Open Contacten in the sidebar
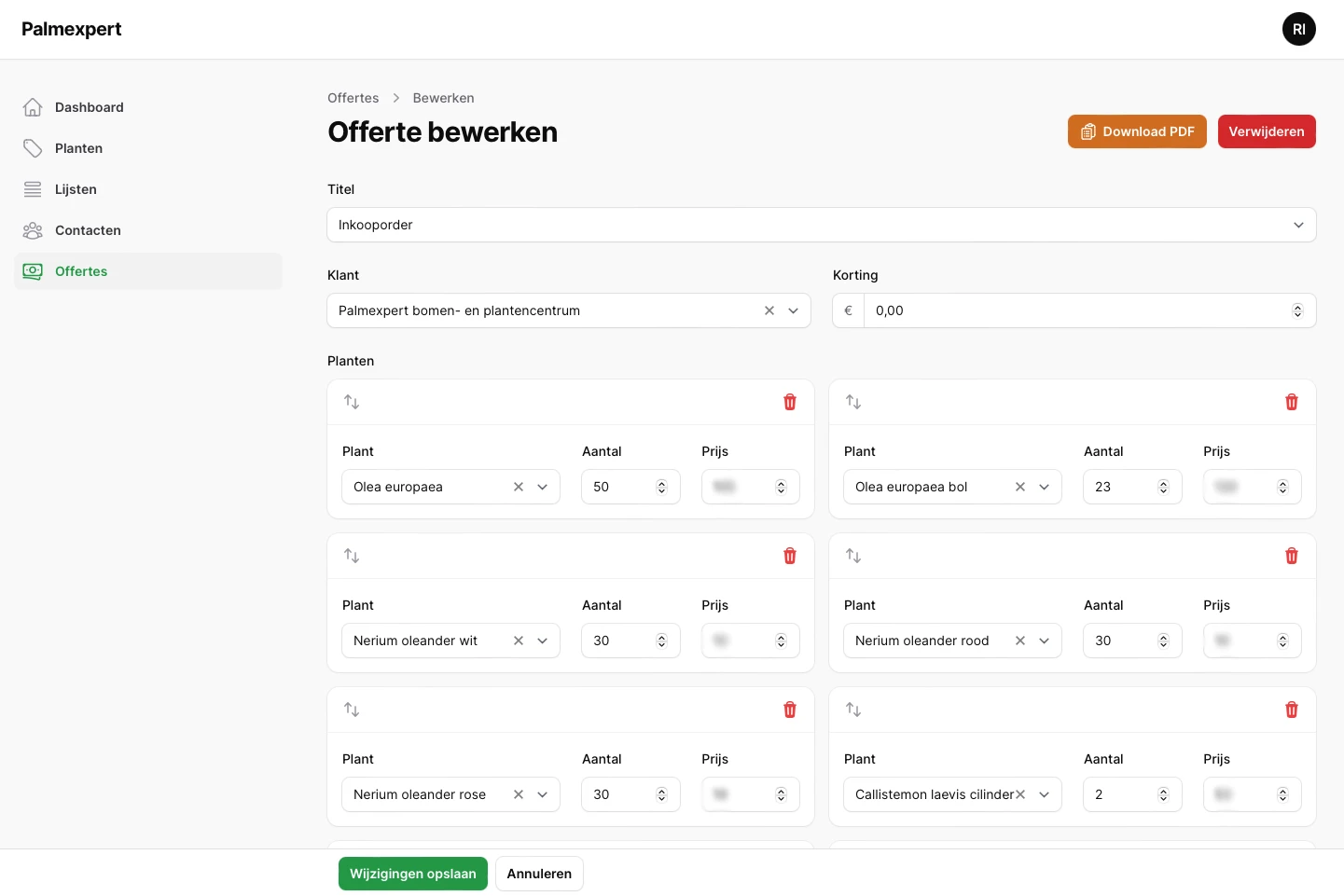Image resolution: width=1344 pixels, height=896 pixels. (x=88, y=230)
